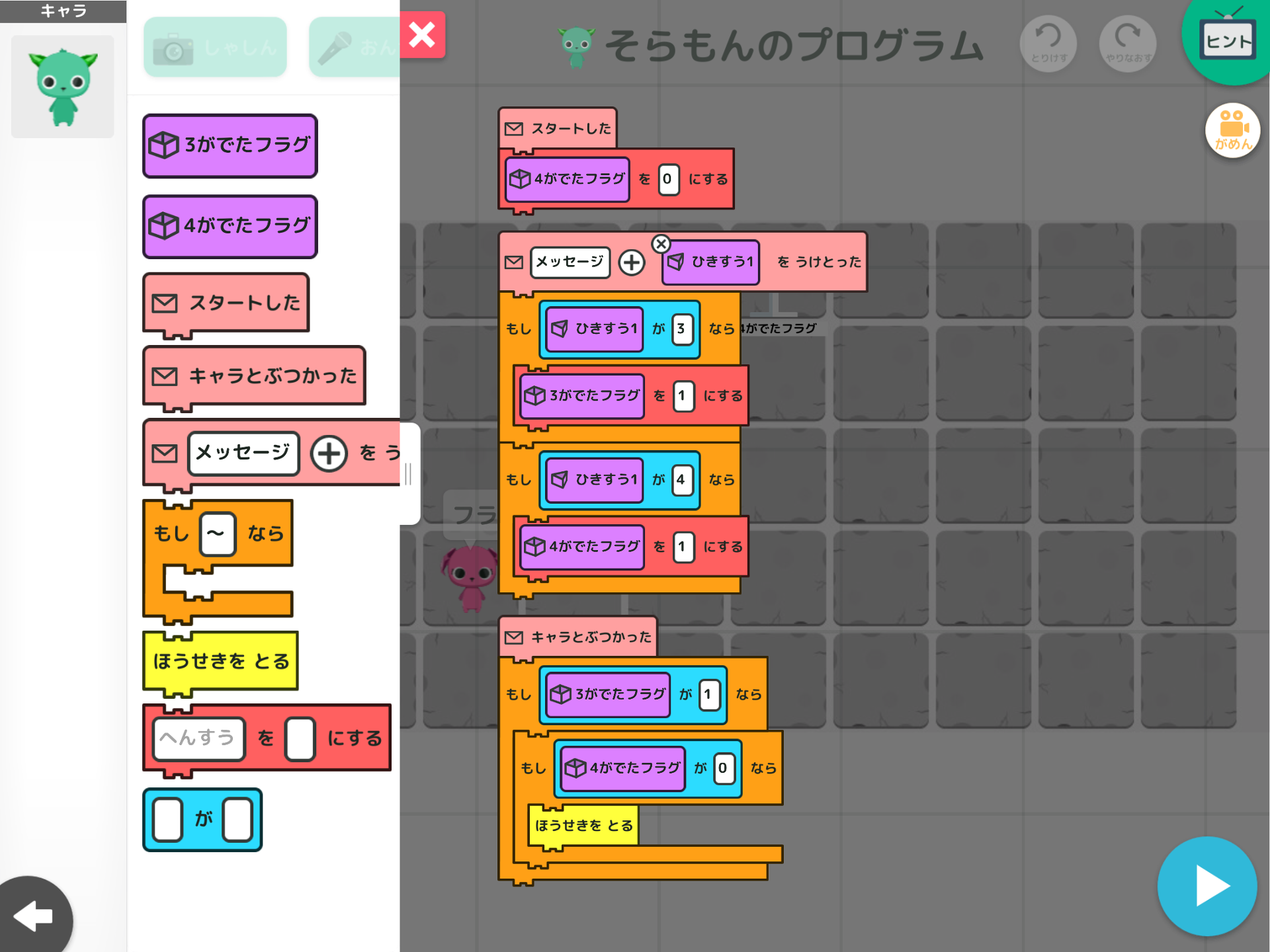Open the しゃしん camera button
This screenshot has width=1270, height=952.
coord(215,48)
